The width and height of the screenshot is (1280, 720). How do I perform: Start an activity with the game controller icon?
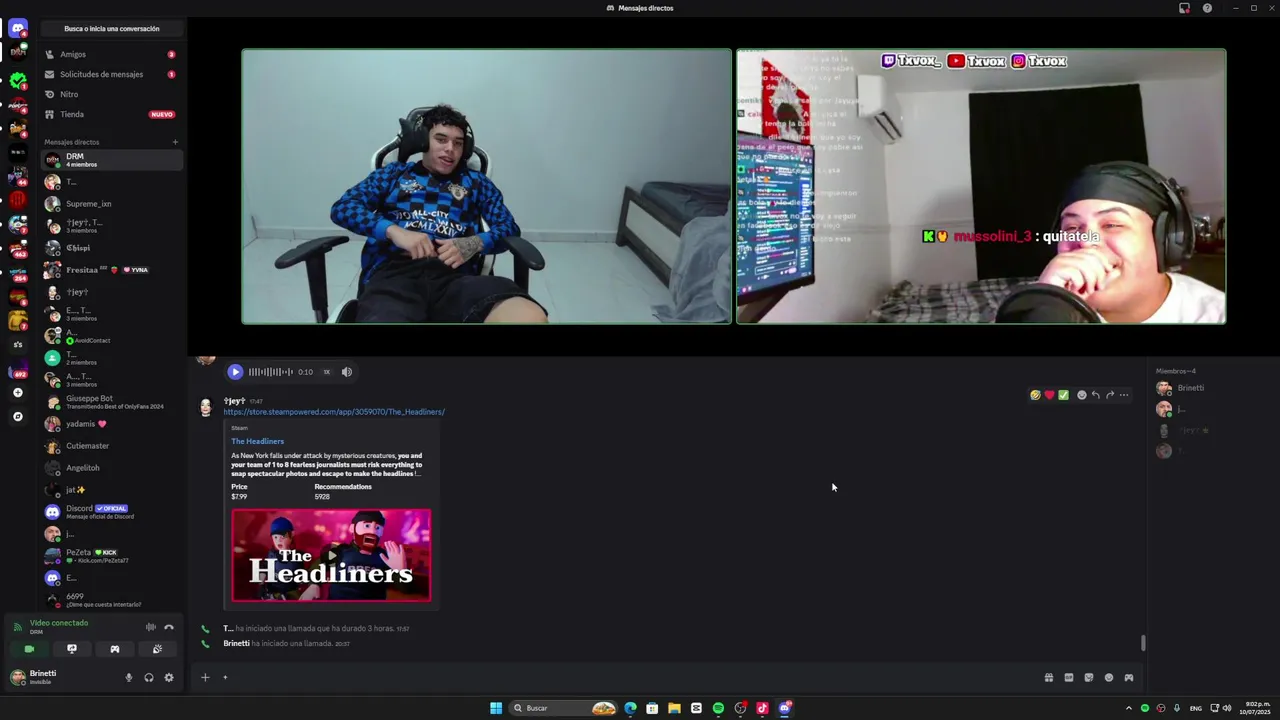[115, 649]
